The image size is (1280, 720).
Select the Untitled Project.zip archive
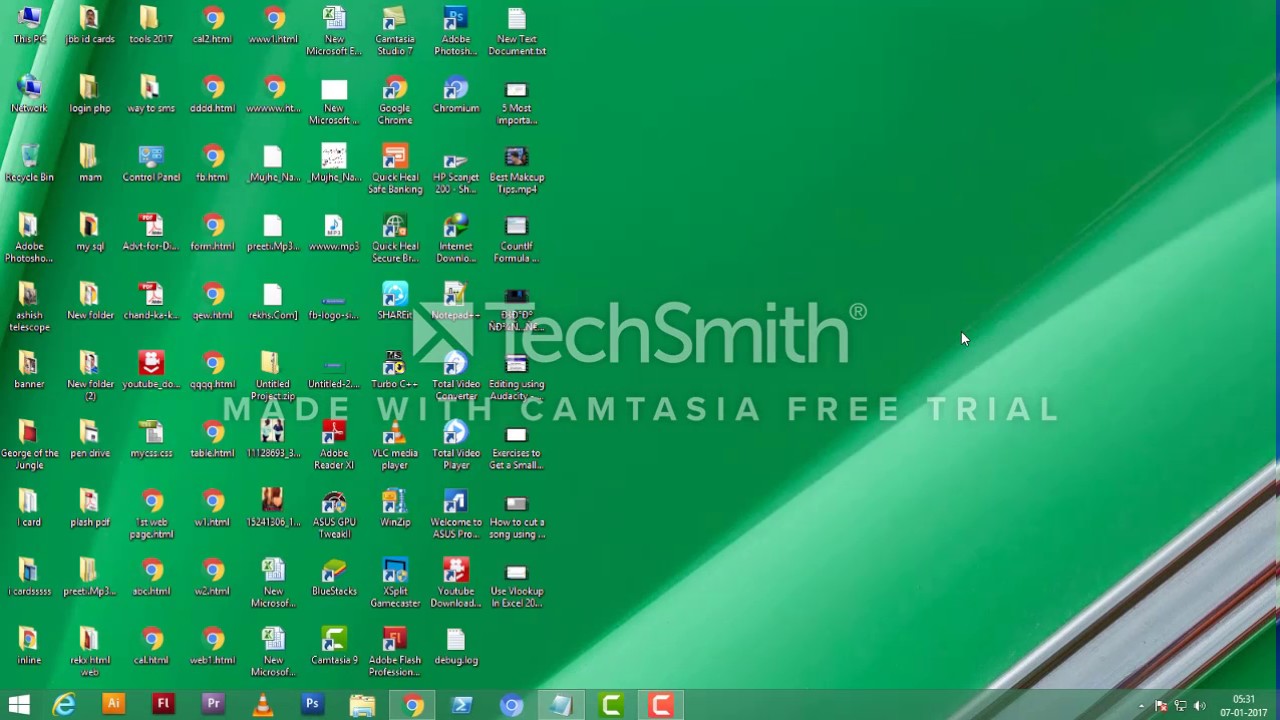[273, 377]
